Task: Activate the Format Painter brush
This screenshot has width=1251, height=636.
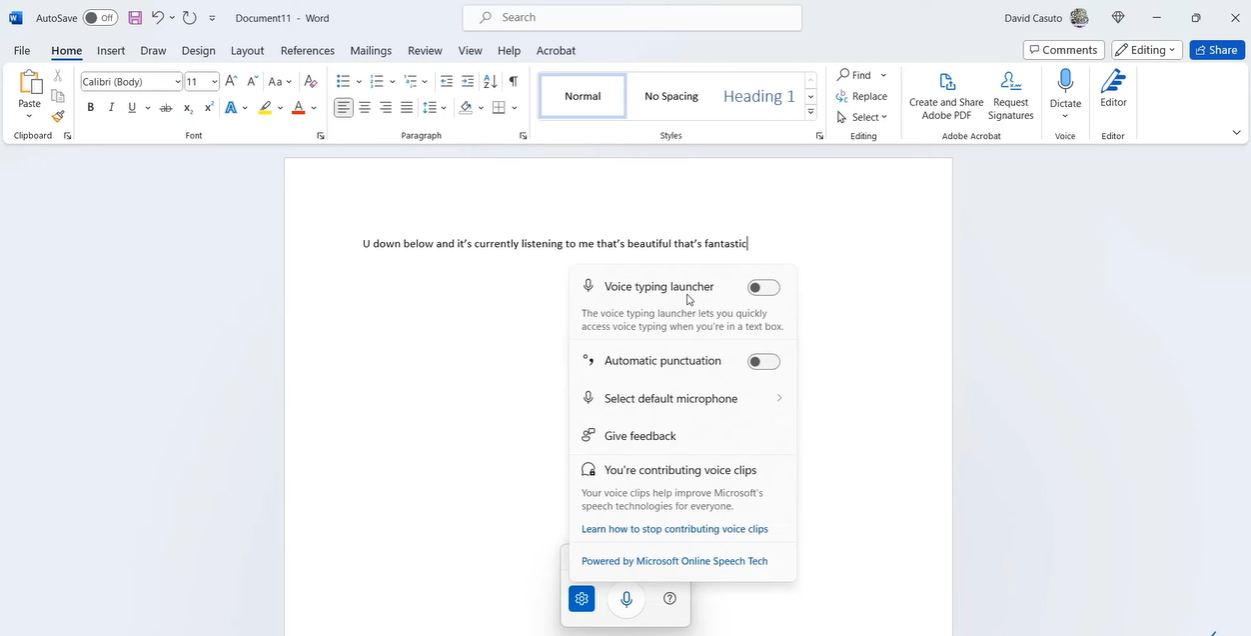Action: click(58, 117)
